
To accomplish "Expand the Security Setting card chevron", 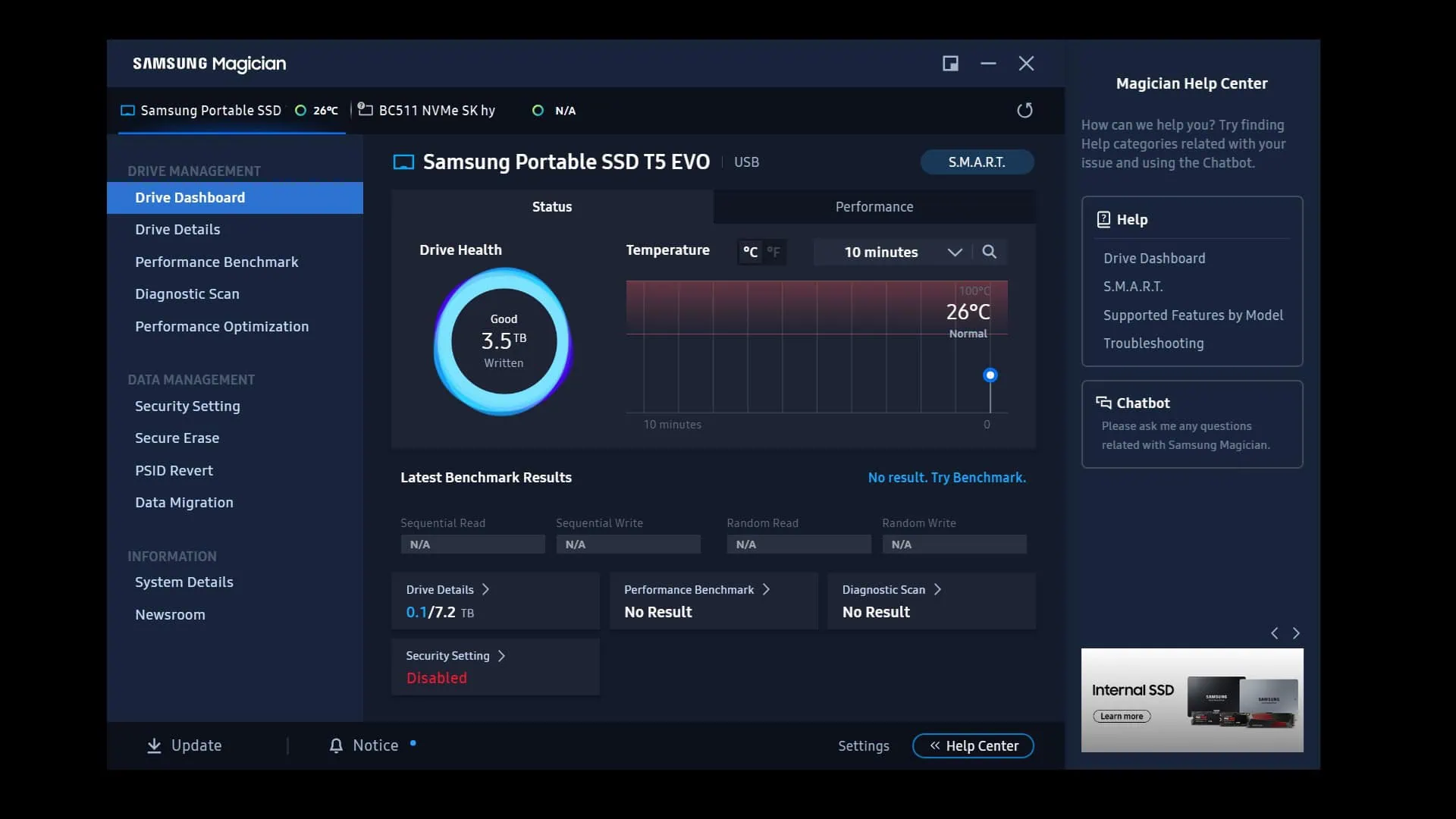I will (x=502, y=656).
